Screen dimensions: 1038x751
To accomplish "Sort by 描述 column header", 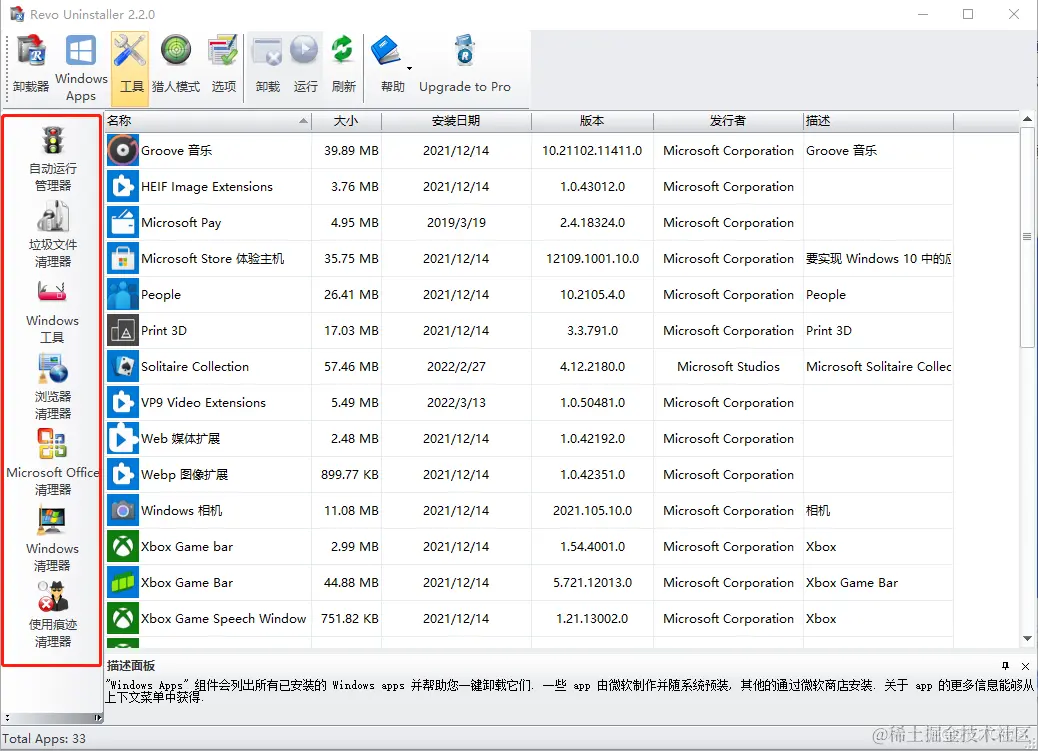I will coord(878,121).
